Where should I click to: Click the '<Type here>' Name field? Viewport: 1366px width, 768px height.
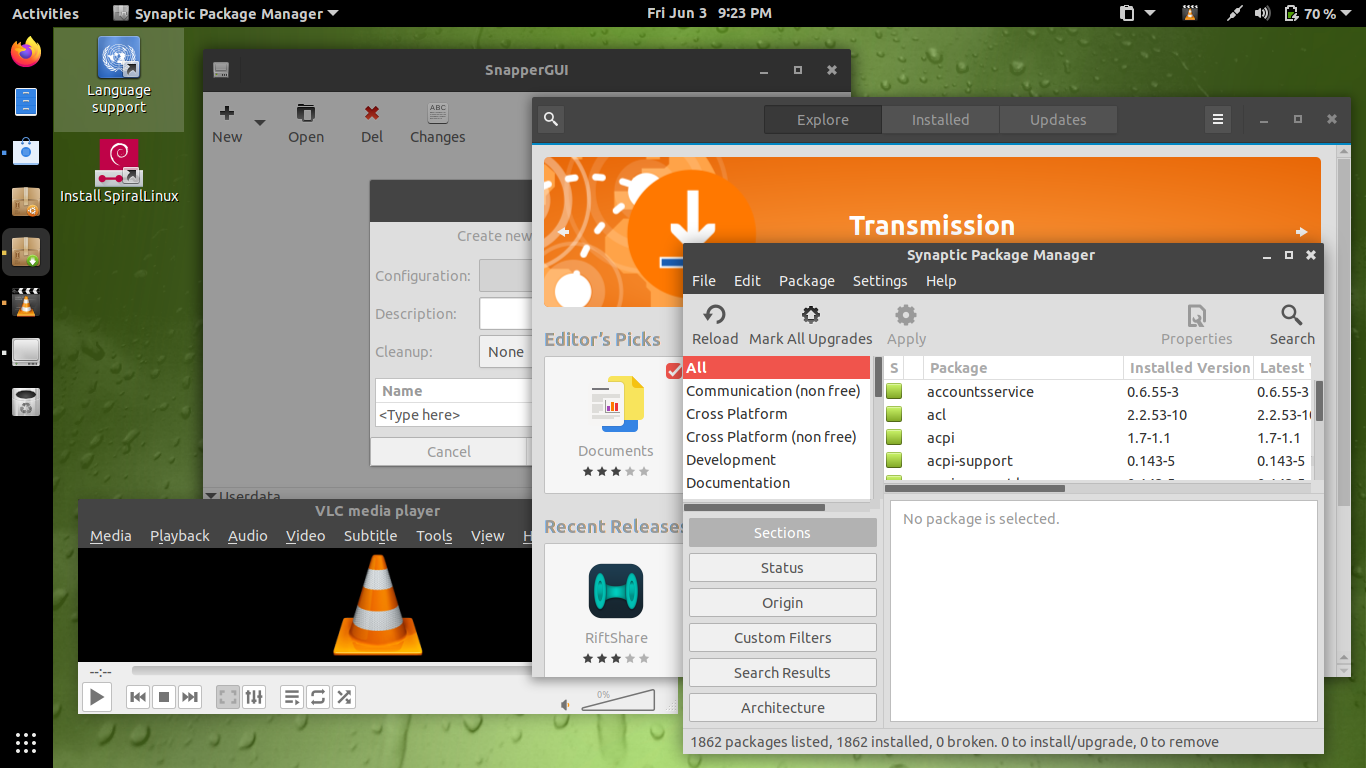(454, 415)
